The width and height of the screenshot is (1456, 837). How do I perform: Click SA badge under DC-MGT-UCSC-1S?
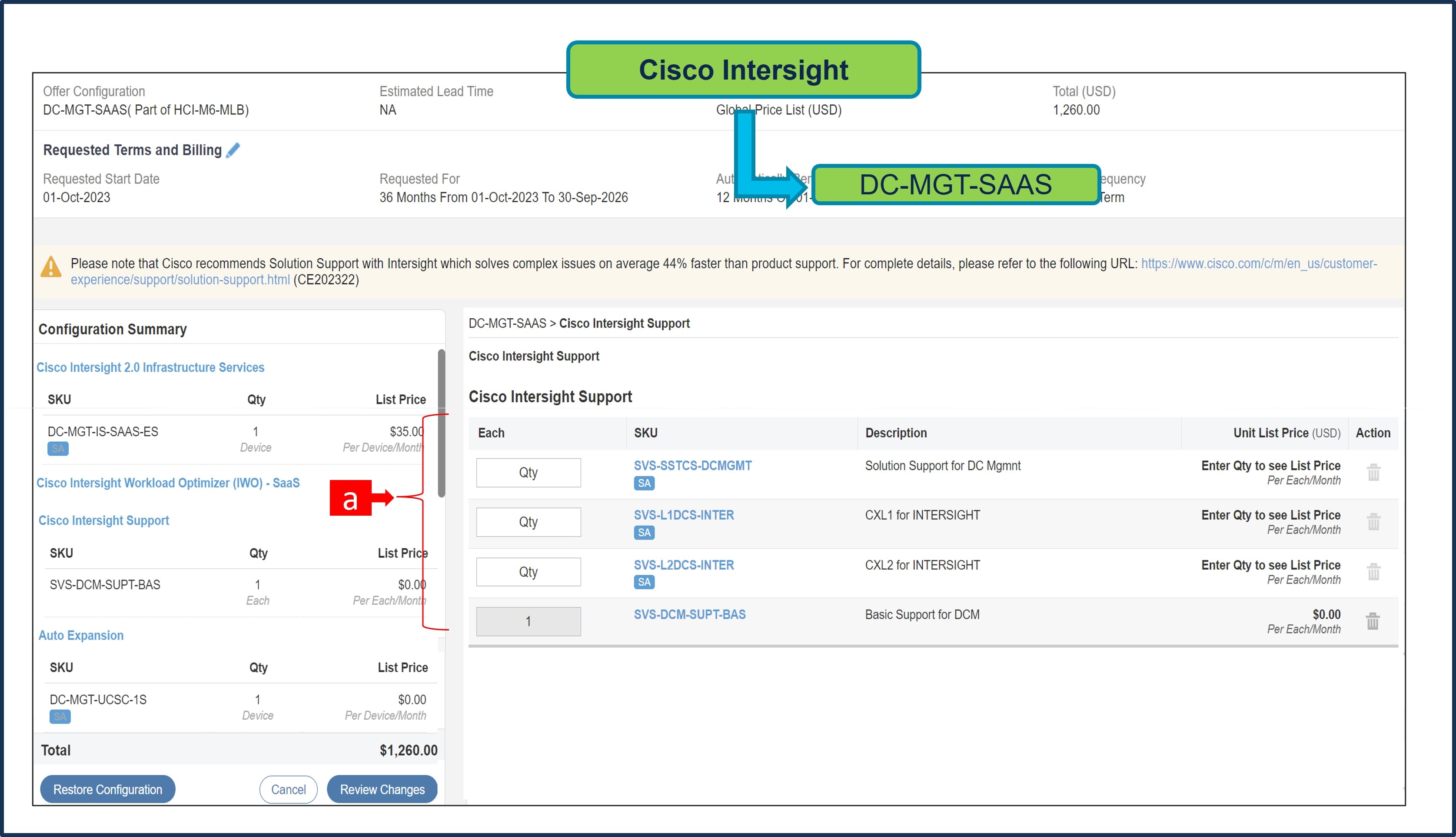(60, 717)
